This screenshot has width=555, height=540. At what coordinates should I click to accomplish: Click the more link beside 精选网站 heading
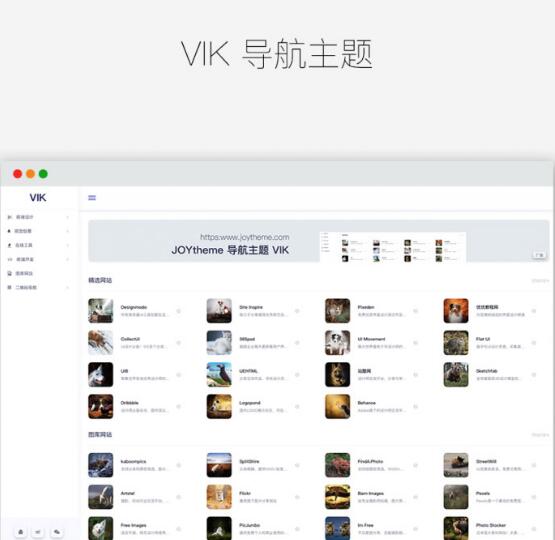(x=540, y=281)
